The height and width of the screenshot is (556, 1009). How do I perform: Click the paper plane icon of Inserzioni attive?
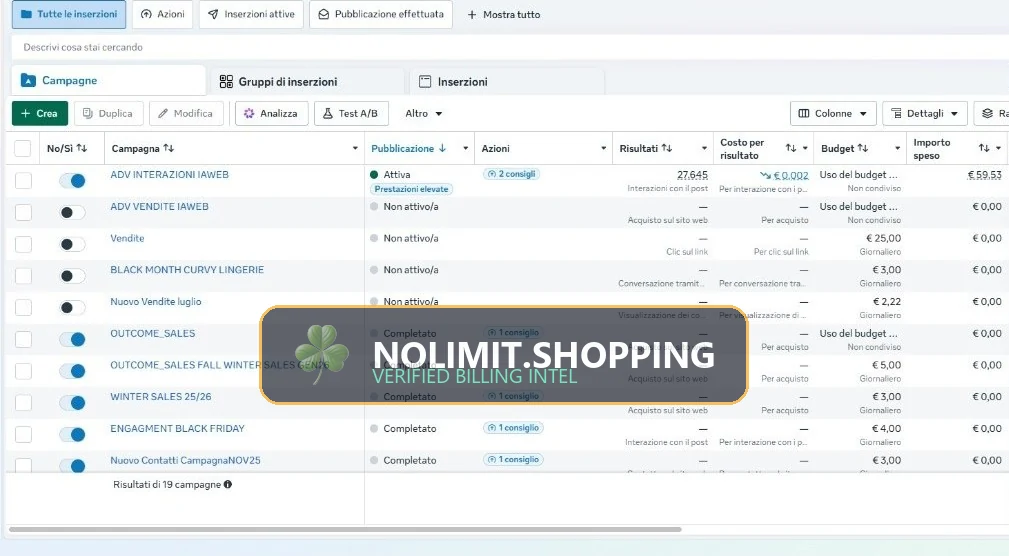pos(213,14)
